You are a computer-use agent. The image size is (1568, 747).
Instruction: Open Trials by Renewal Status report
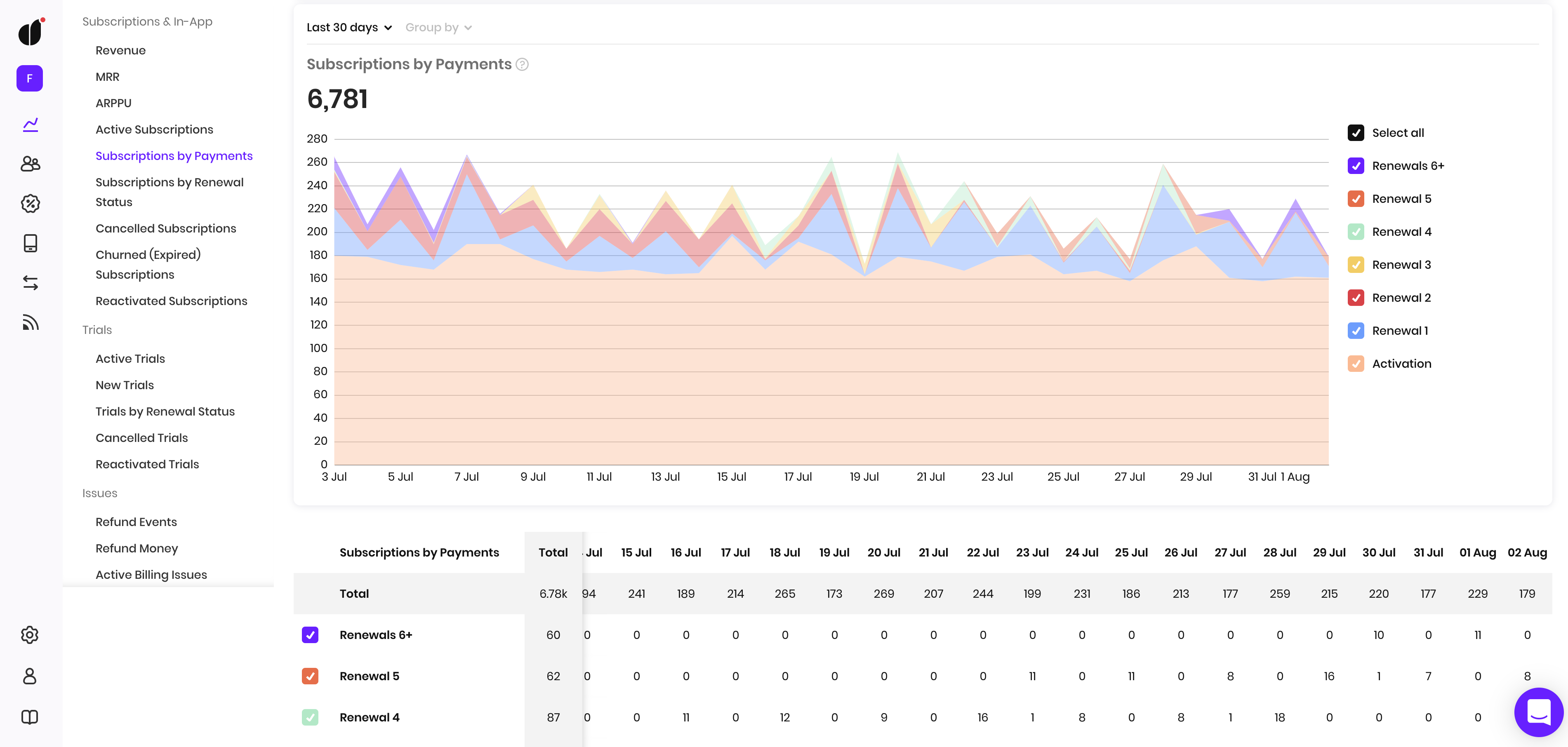pos(165,411)
